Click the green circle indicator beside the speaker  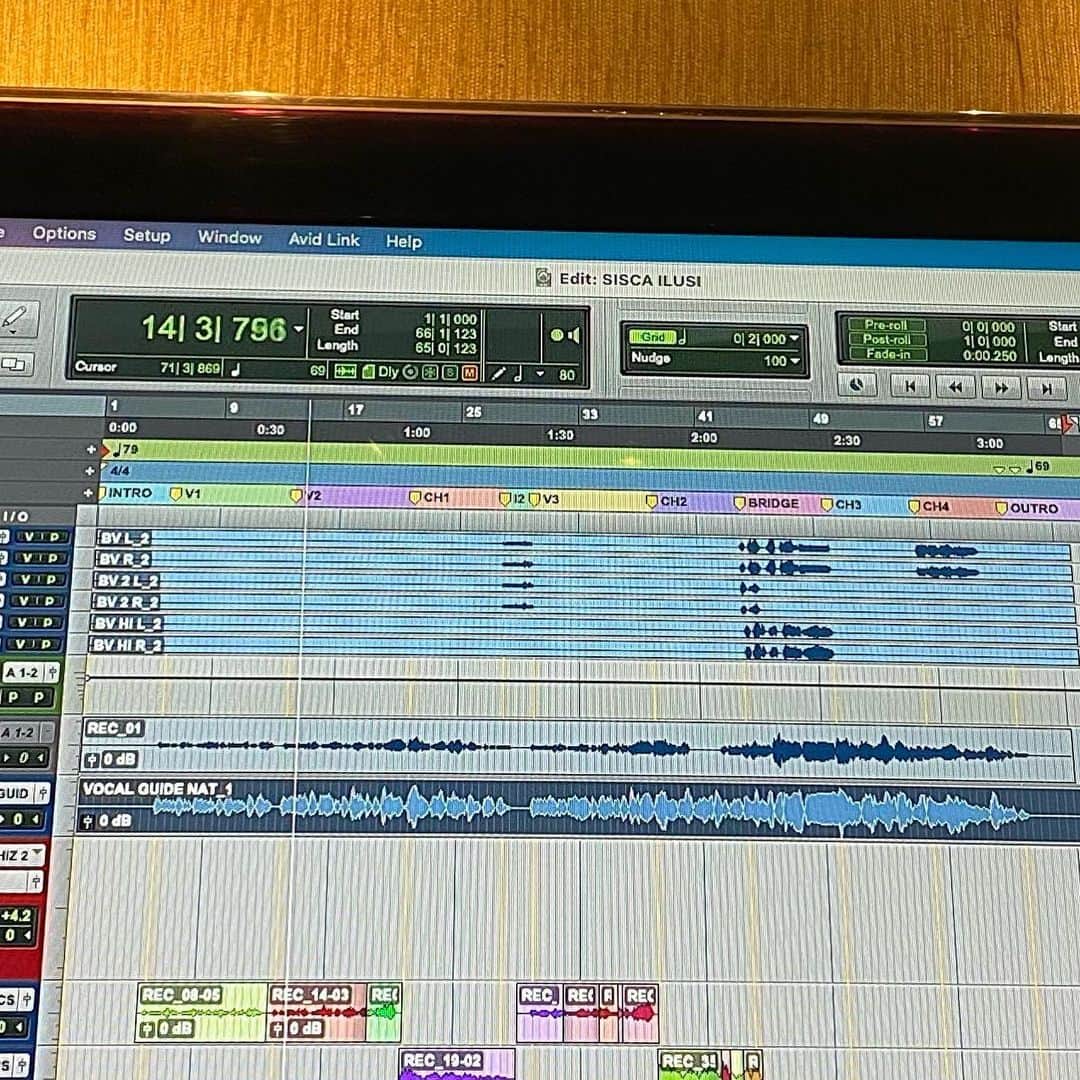click(557, 335)
